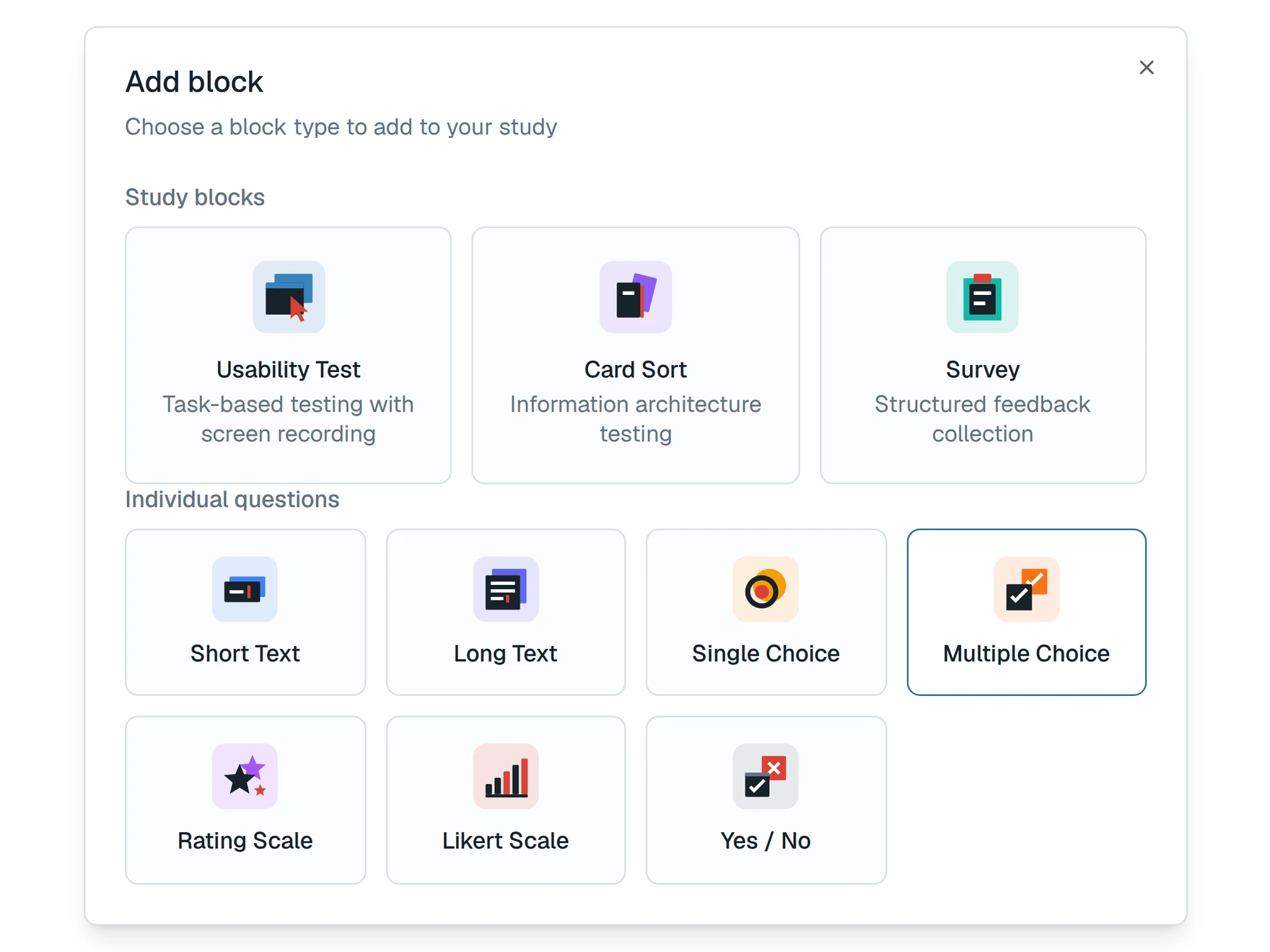This screenshot has width=1270, height=952.
Task: Click the Single Choice radio icon
Action: tap(765, 589)
